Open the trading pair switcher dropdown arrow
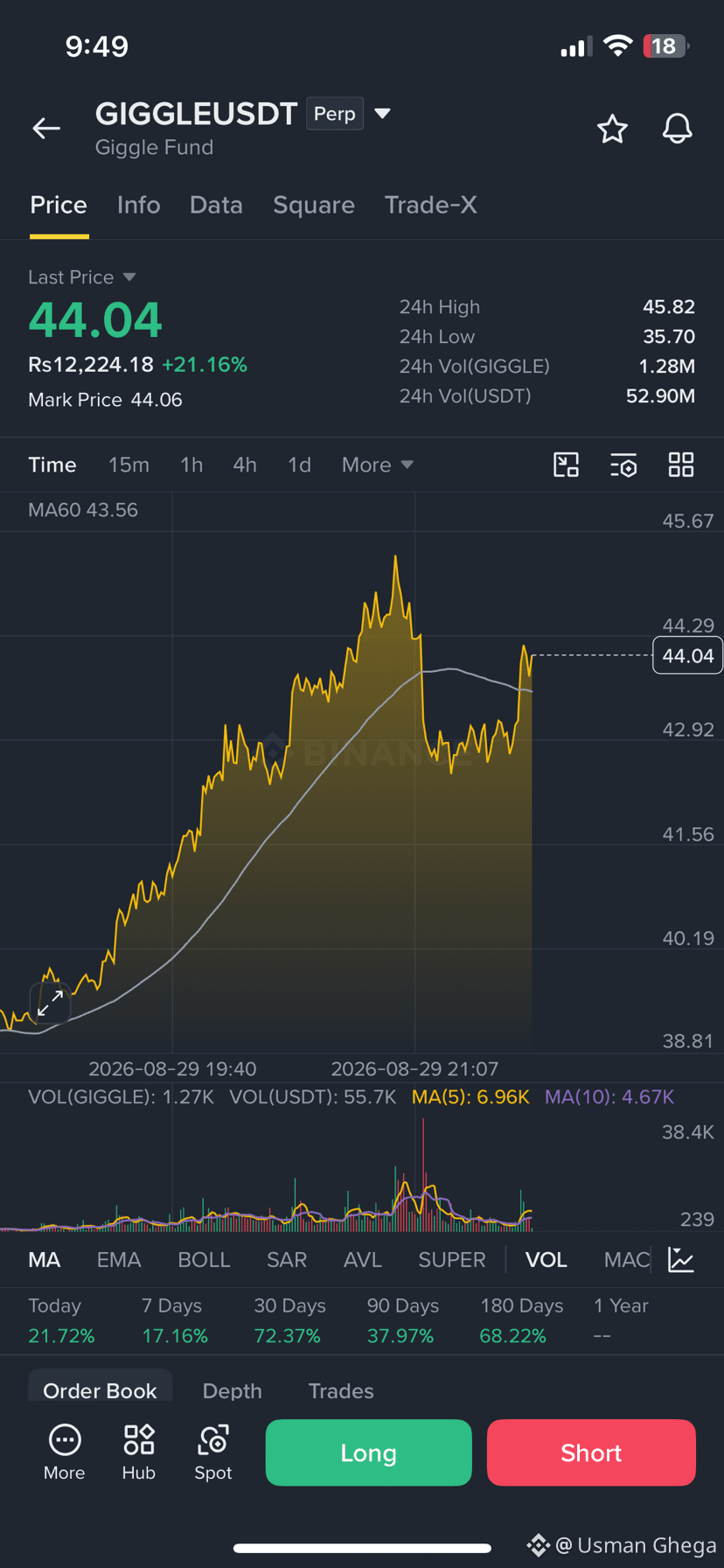This screenshot has height=1568, width=724. (382, 114)
